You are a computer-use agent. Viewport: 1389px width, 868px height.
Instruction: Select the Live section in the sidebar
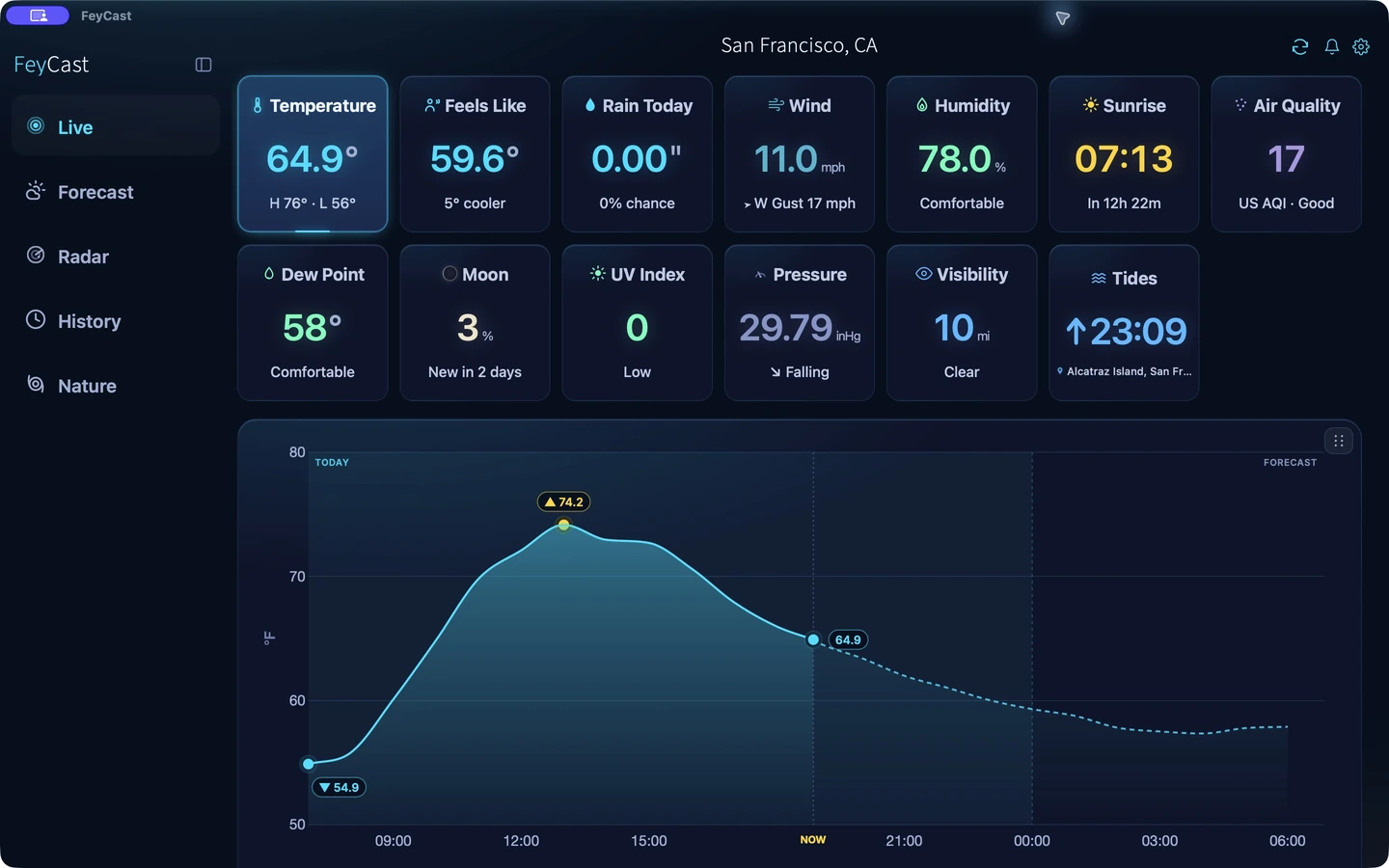pyautogui.click(x=116, y=126)
